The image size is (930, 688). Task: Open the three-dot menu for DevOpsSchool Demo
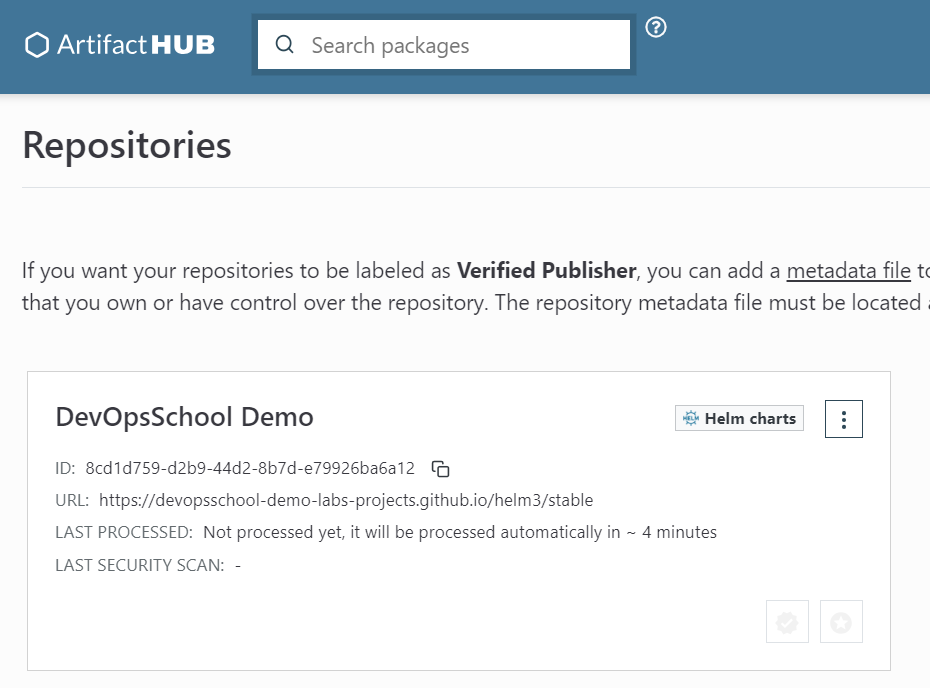(x=843, y=420)
